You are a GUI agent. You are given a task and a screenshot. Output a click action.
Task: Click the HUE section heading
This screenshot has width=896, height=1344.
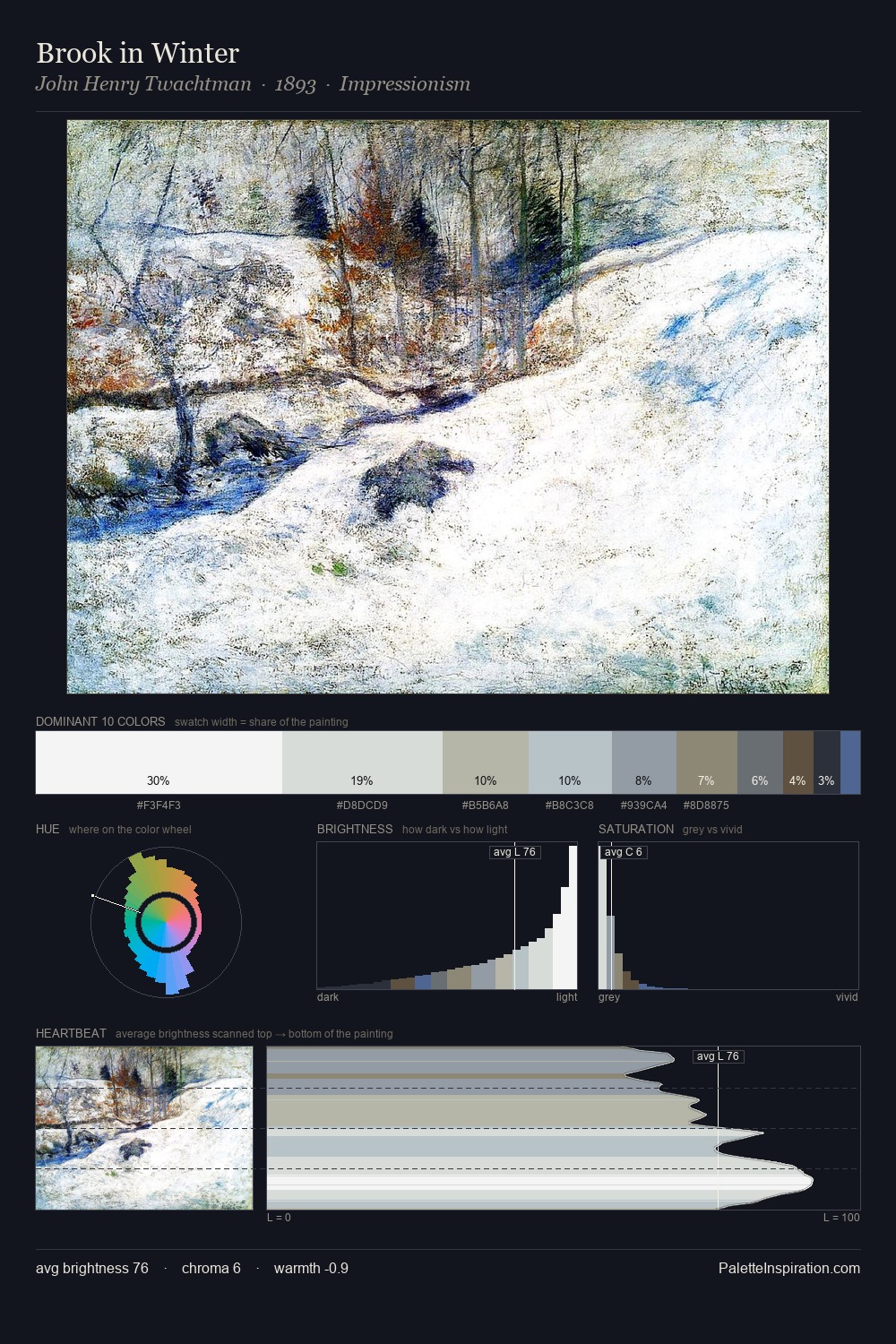47,829
